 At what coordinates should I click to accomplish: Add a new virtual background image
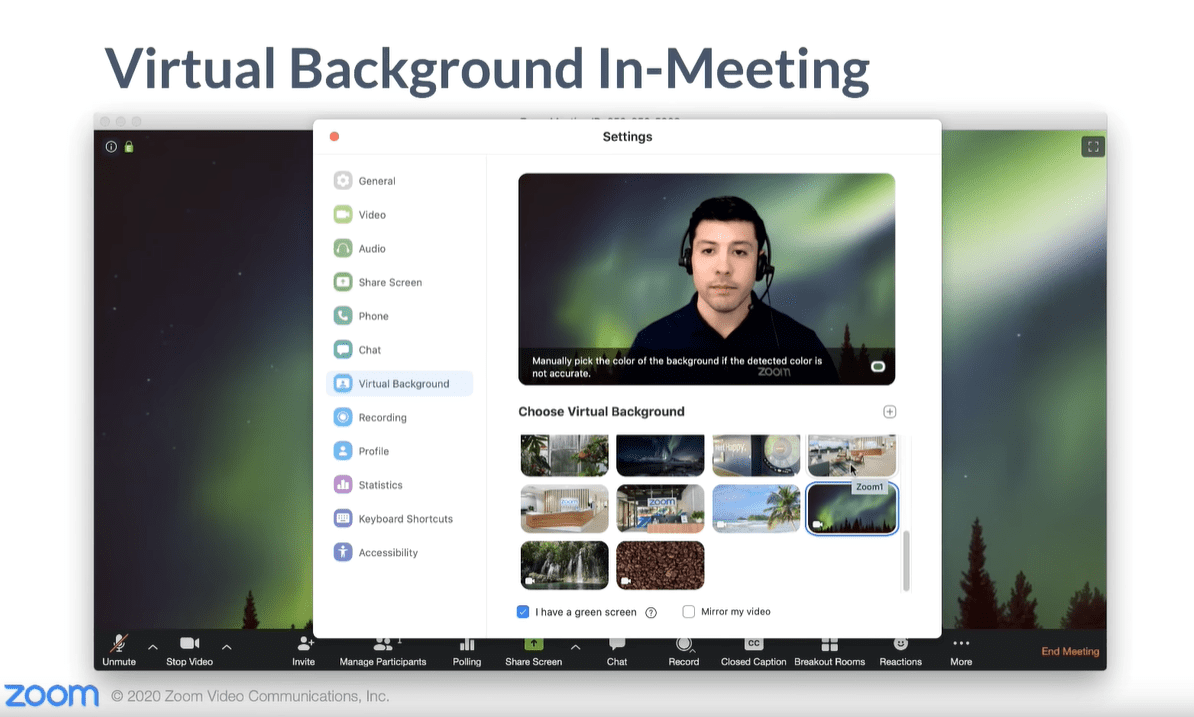(889, 412)
